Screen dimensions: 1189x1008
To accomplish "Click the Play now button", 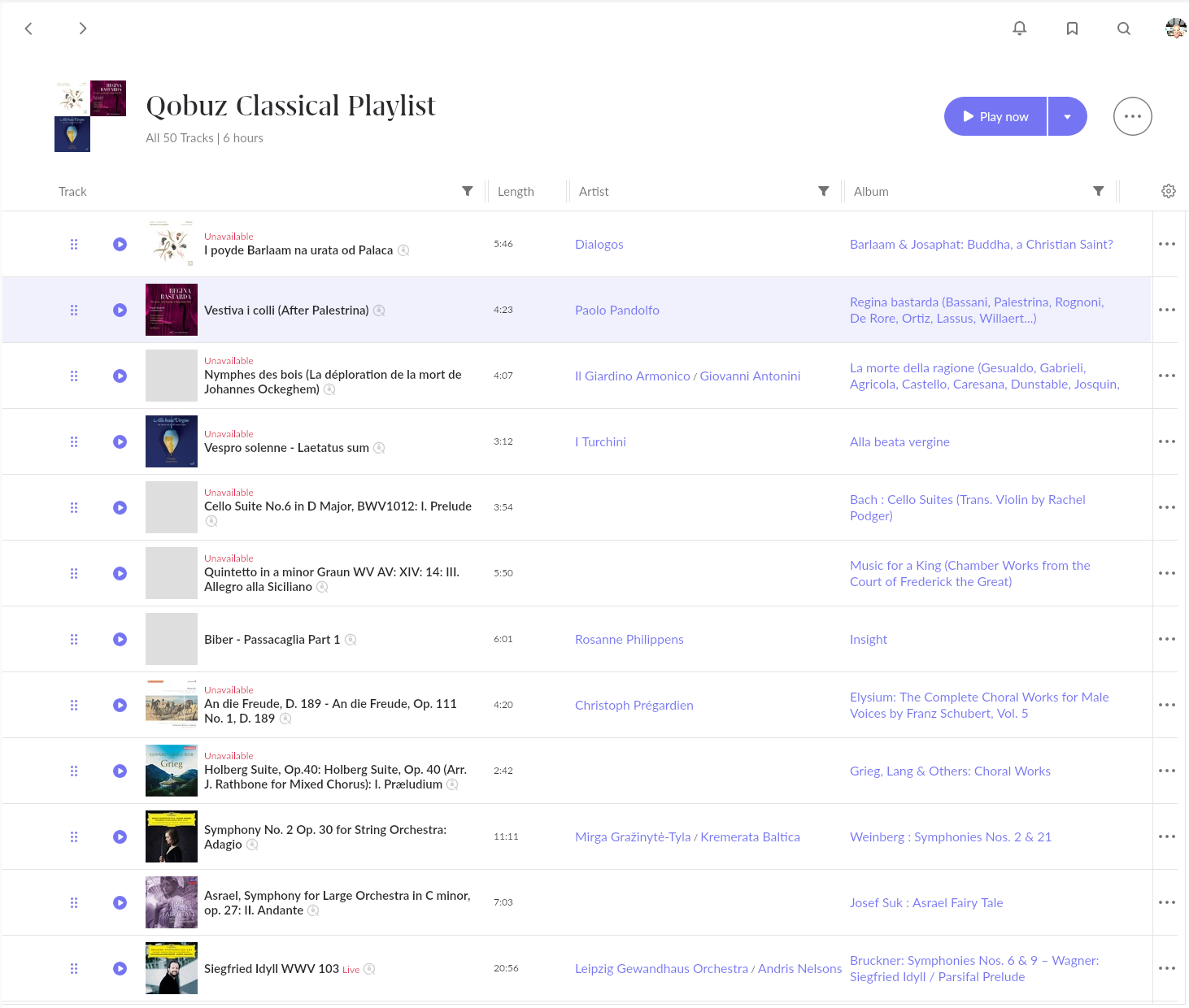I will (x=995, y=116).
